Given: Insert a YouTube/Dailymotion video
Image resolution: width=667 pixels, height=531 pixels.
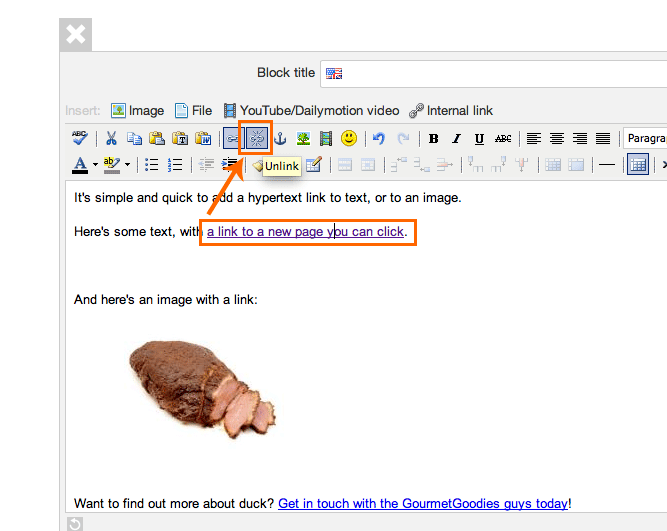Looking at the screenshot, I should tap(312, 111).
